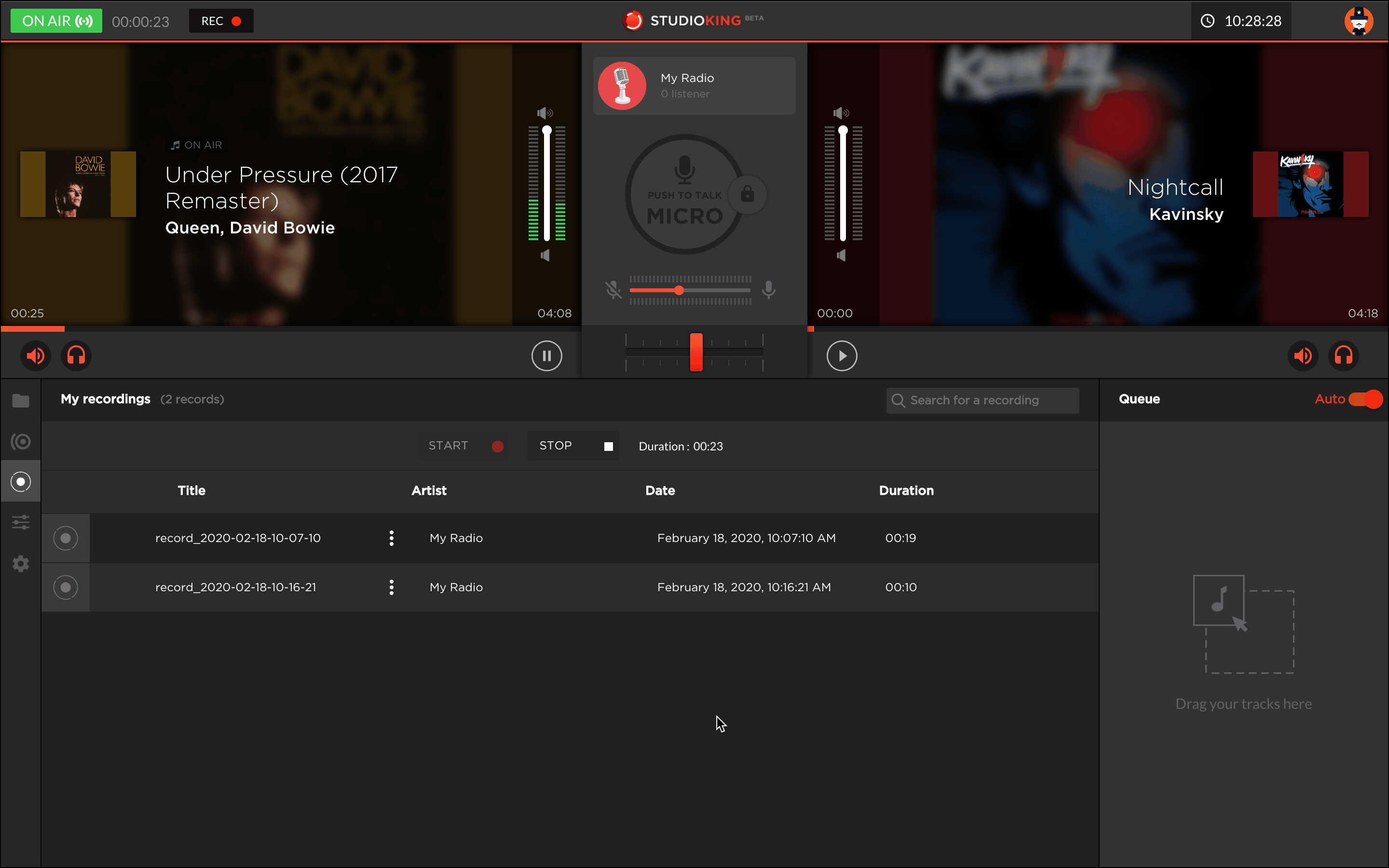Image resolution: width=1389 pixels, height=868 pixels.
Task: Click the ON AIR broadcast button
Action: tap(56, 21)
